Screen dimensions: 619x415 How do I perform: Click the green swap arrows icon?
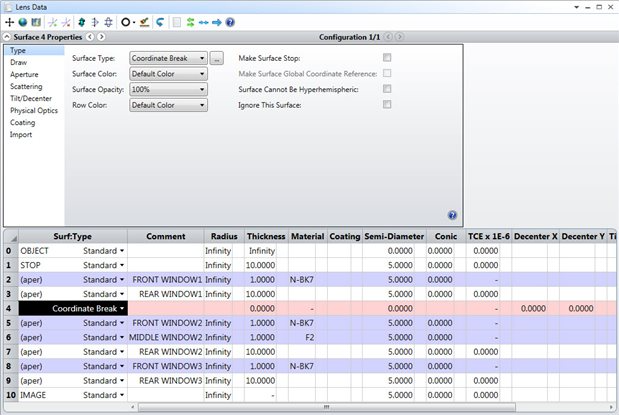point(191,22)
